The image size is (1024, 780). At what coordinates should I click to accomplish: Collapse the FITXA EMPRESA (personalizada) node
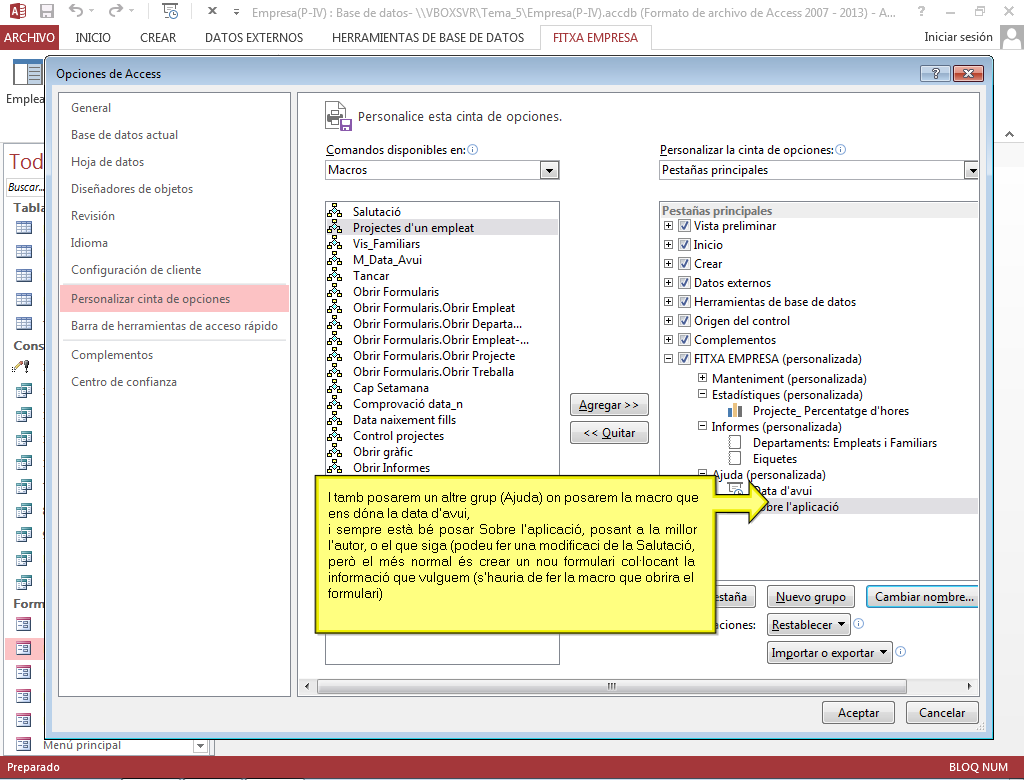[x=668, y=358]
